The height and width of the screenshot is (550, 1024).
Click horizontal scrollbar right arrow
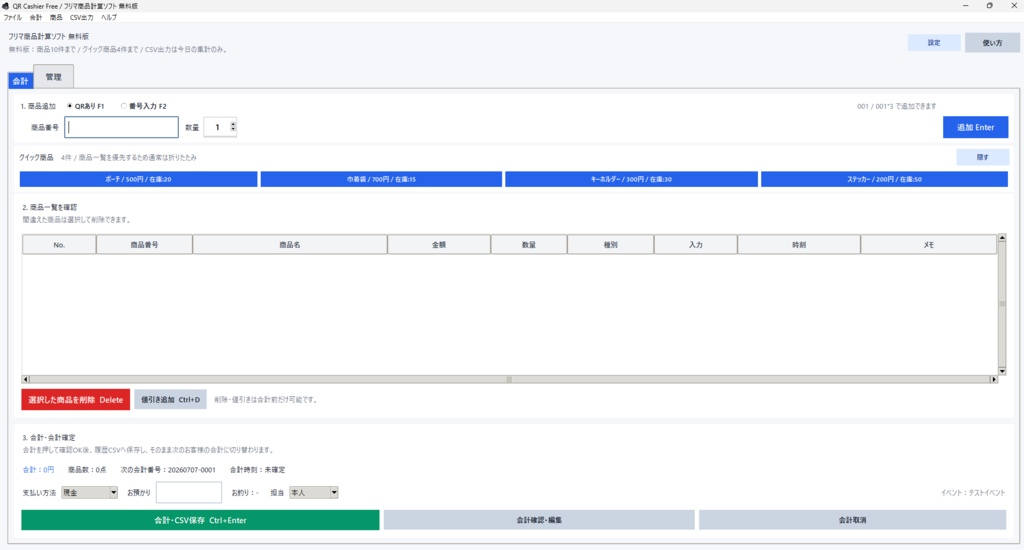click(994, 380)
